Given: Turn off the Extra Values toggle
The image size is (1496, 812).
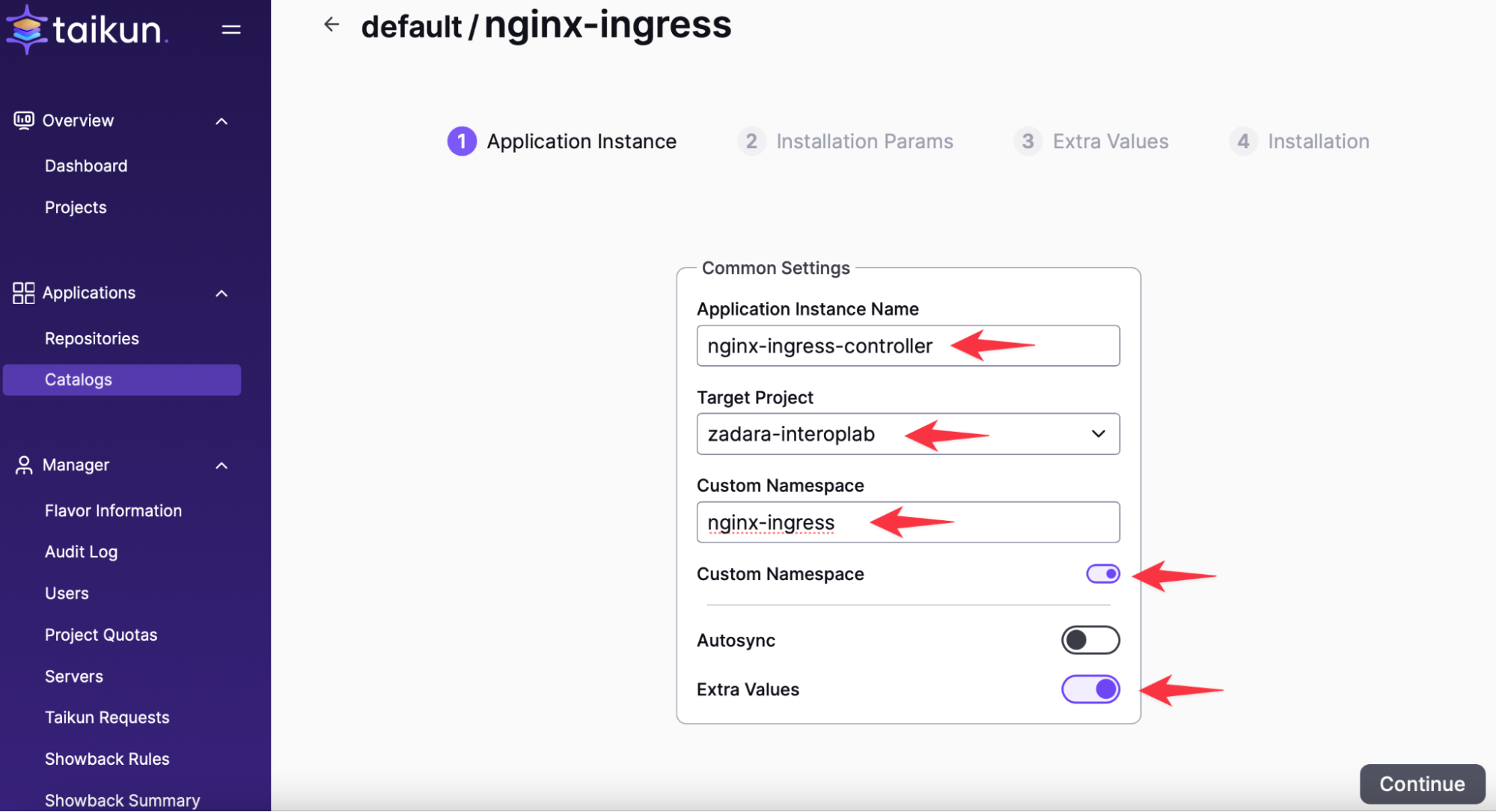Looking at the screenshot, I should click(1090, 689).
